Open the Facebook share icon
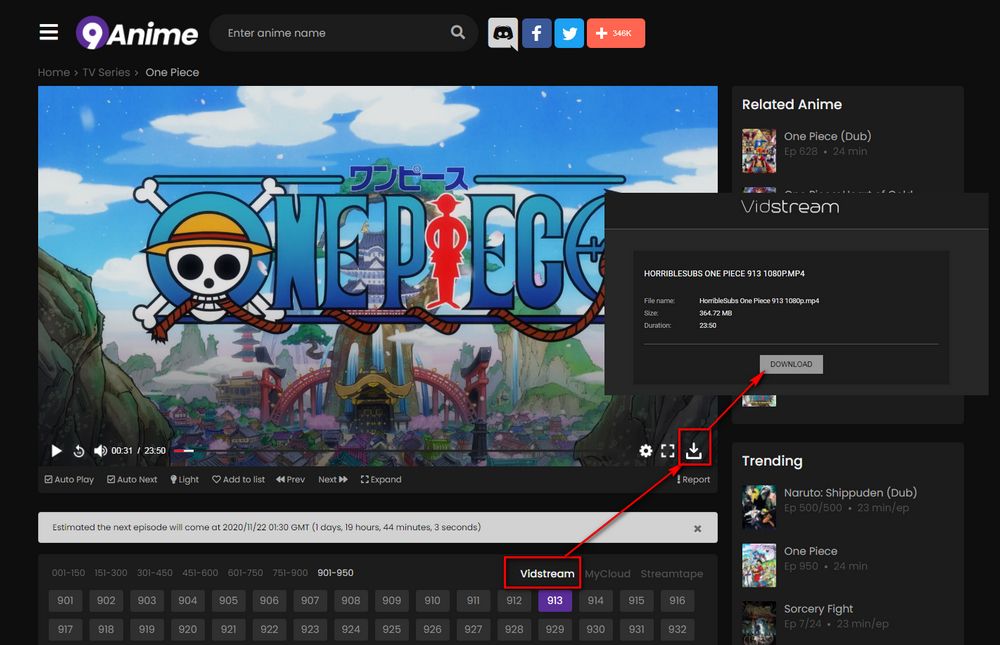 click(536, 33)
